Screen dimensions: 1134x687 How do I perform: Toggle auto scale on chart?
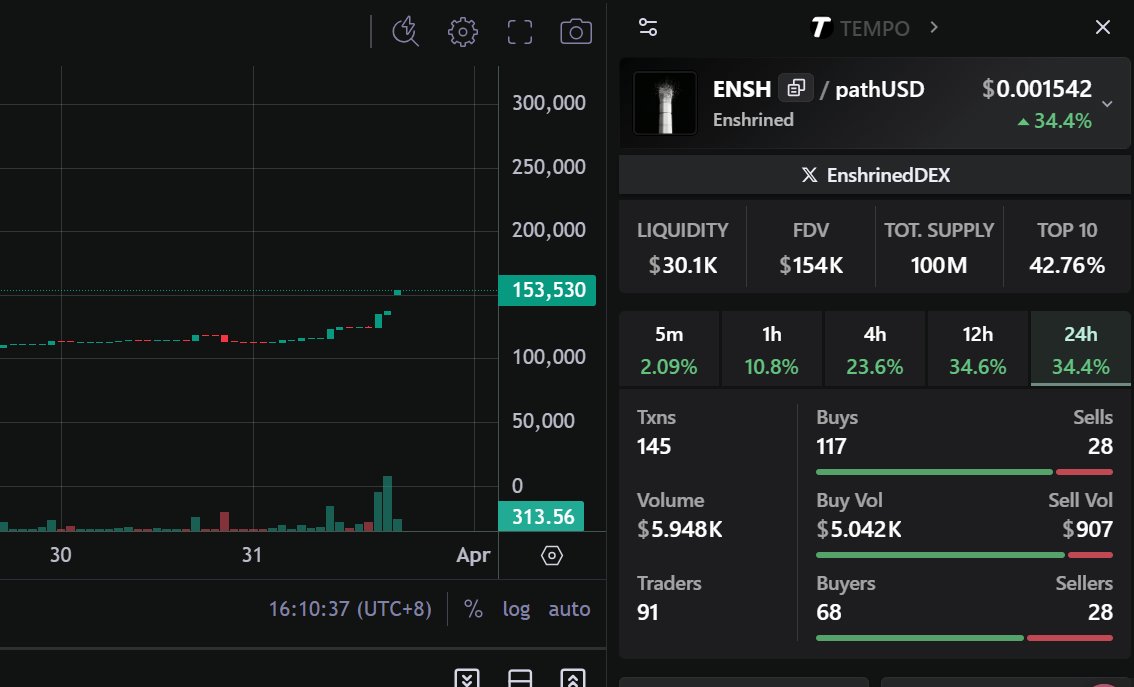pyautogui.click(x=569, y=609)
